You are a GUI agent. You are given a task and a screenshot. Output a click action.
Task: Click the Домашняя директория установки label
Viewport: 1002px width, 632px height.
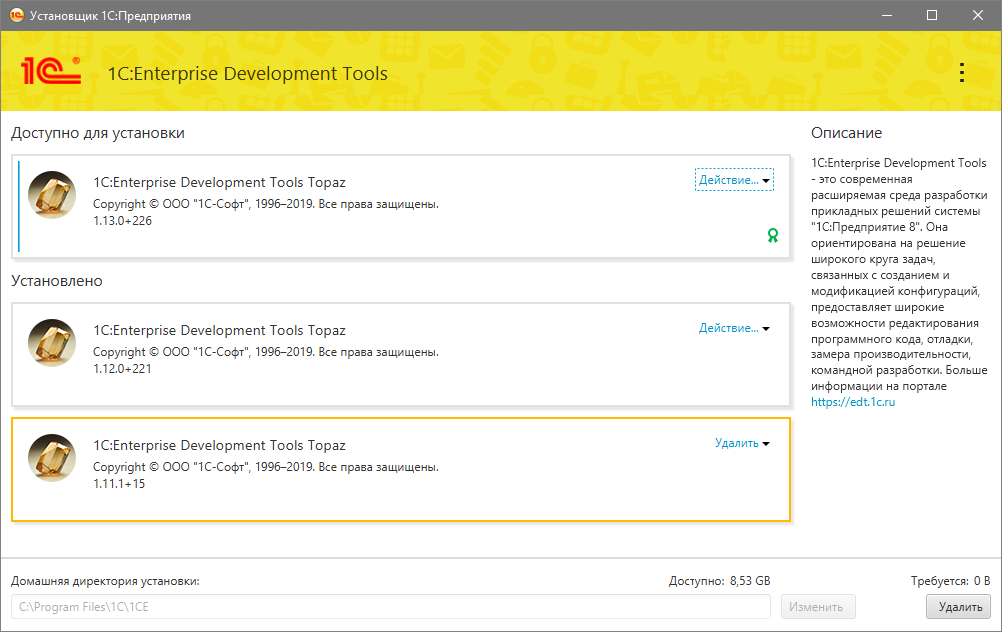click(105, 582)
